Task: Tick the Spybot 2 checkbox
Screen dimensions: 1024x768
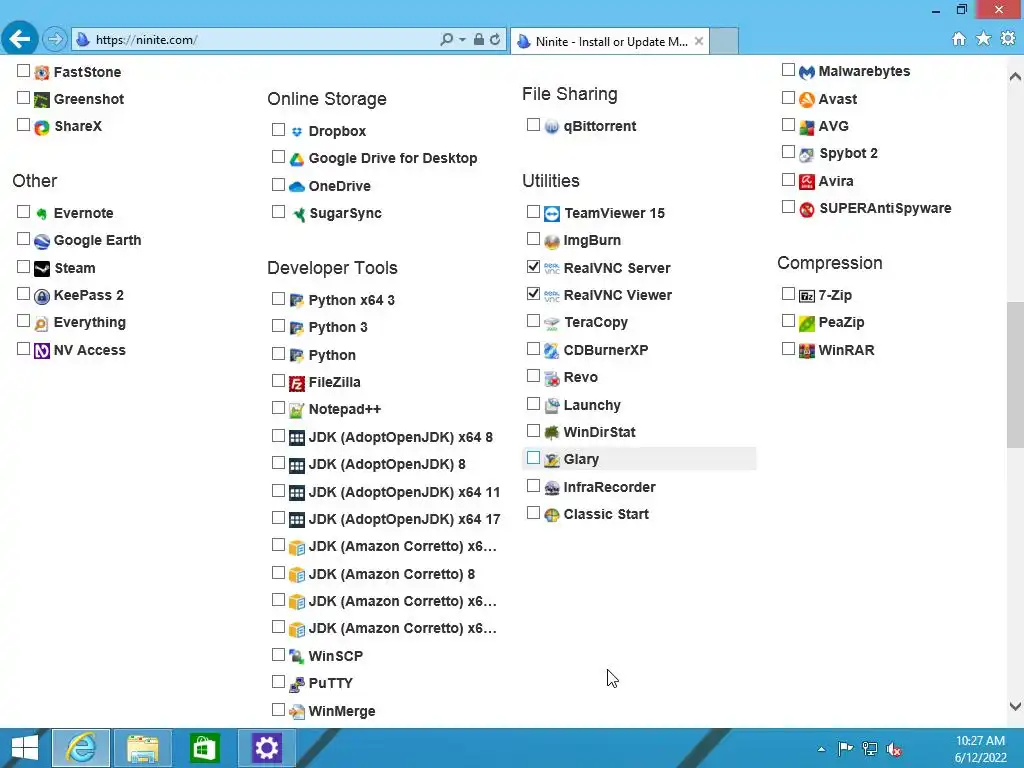Action: coord(788,152)
